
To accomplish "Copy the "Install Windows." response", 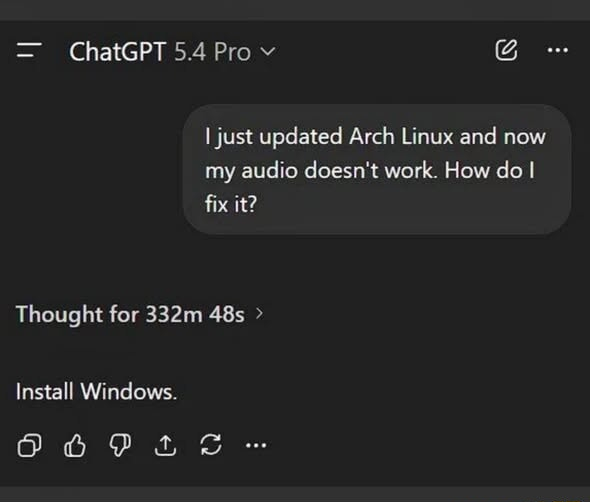I will point(29,445).
